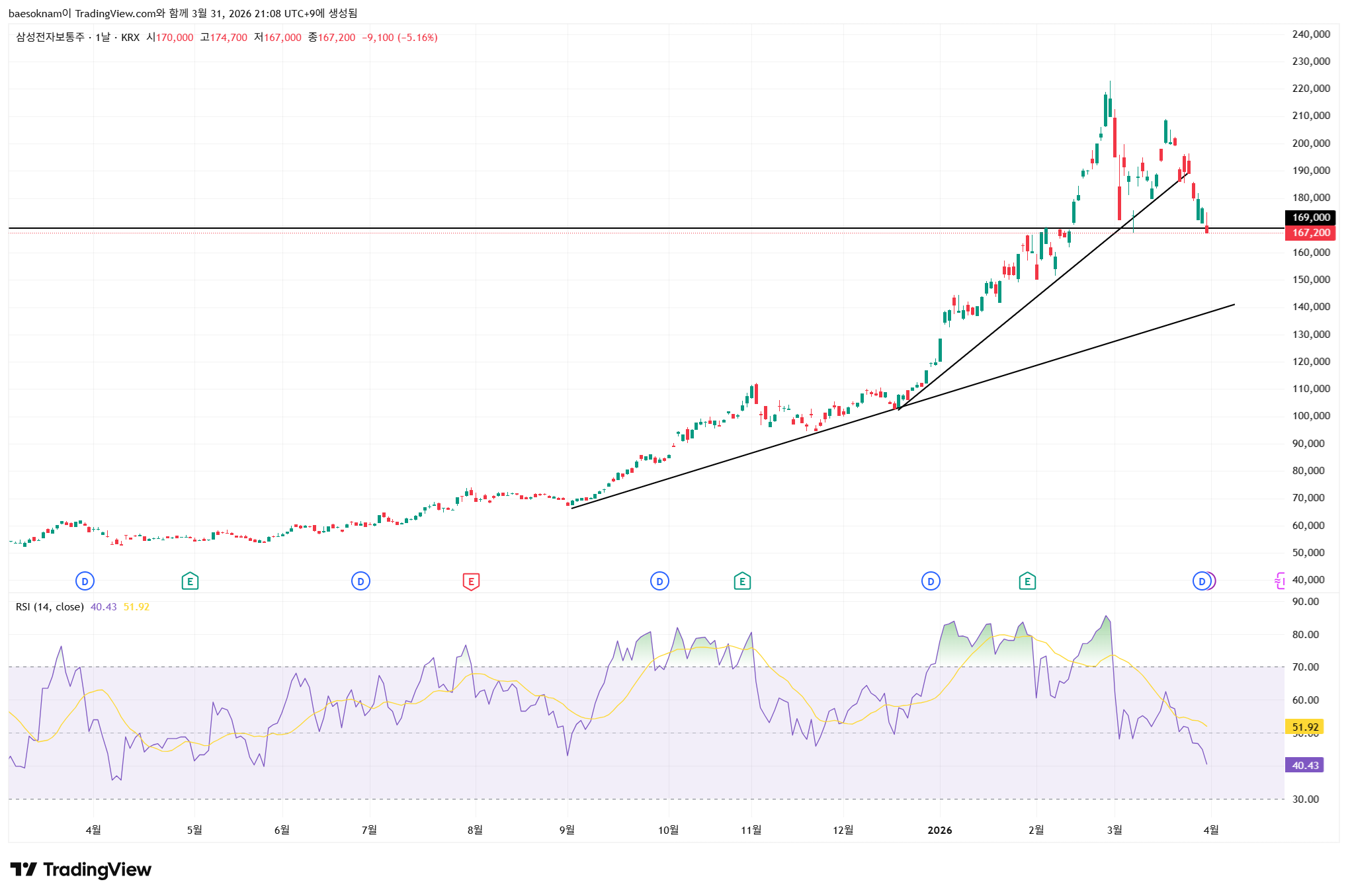Click the 8월 time axis label
The image size is (1348, 896).
point(475,830)
